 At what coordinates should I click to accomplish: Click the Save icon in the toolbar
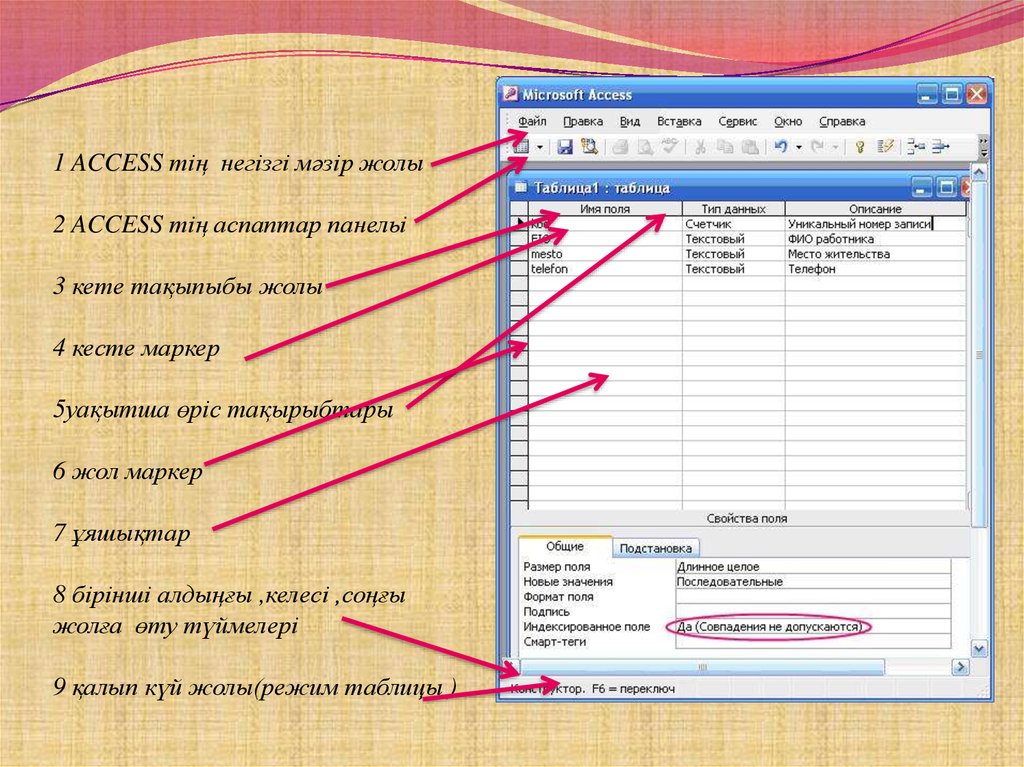pos(565,148)
